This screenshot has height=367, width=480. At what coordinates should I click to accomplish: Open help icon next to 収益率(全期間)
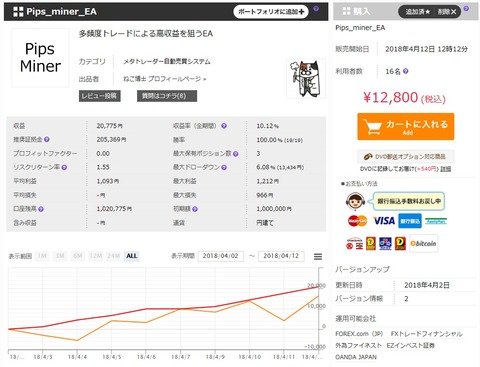(224, 126)
